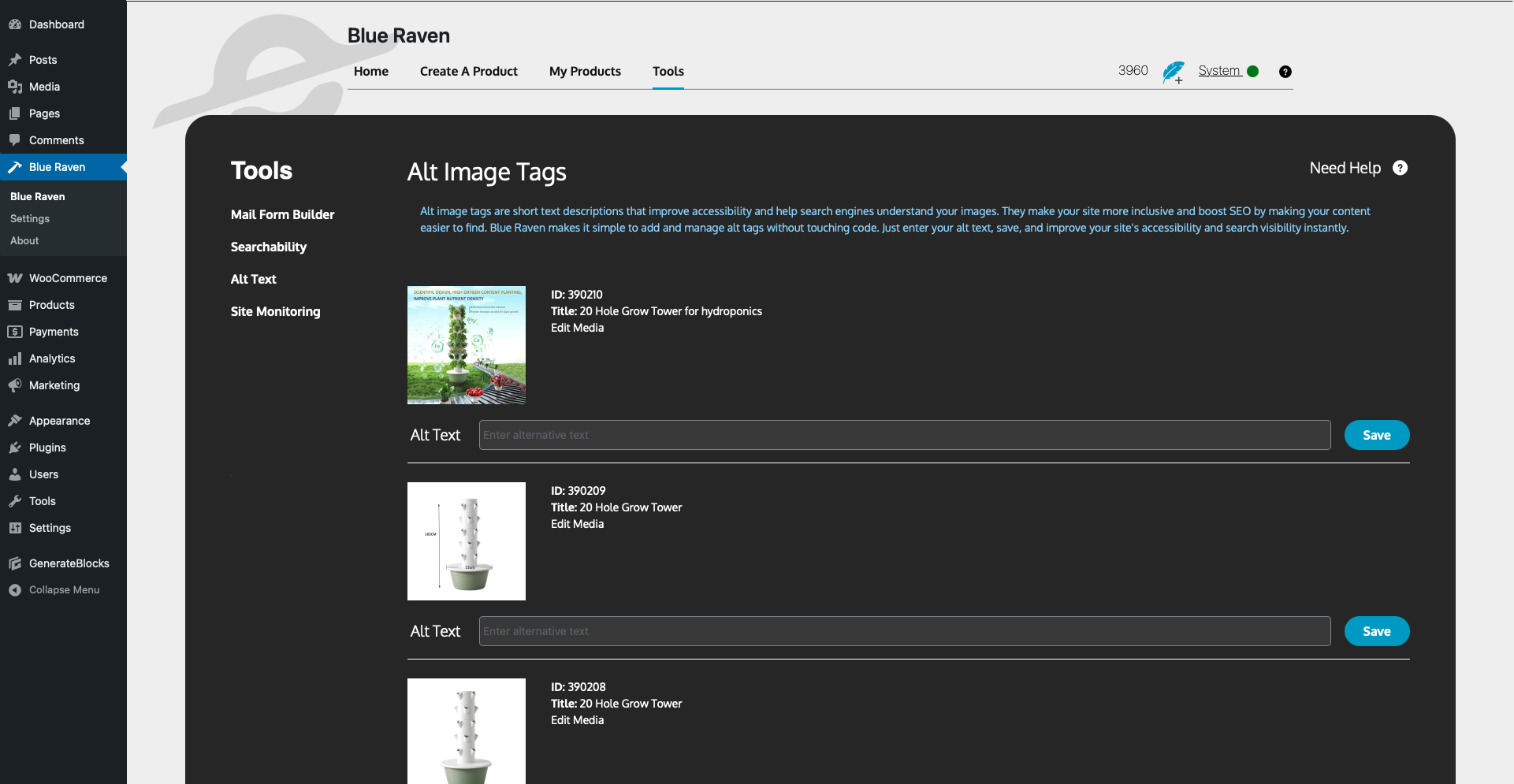The height and width of the screenshot is (784, 1514).
Task: Open the Create A Product tab
Action: (468, 72)
